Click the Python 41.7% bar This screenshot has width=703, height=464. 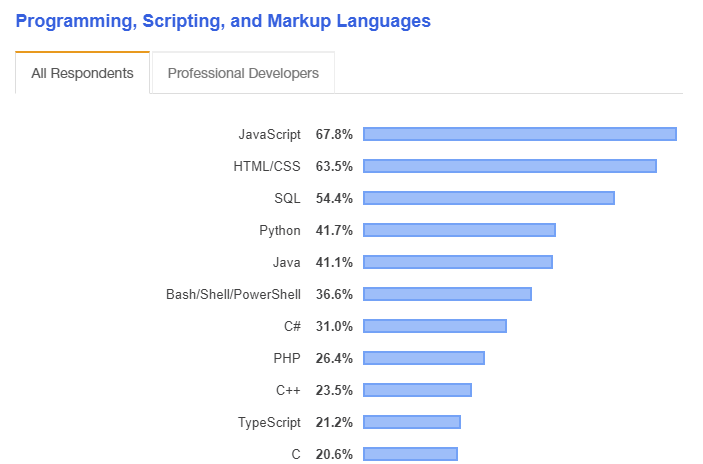pos(460,230)
